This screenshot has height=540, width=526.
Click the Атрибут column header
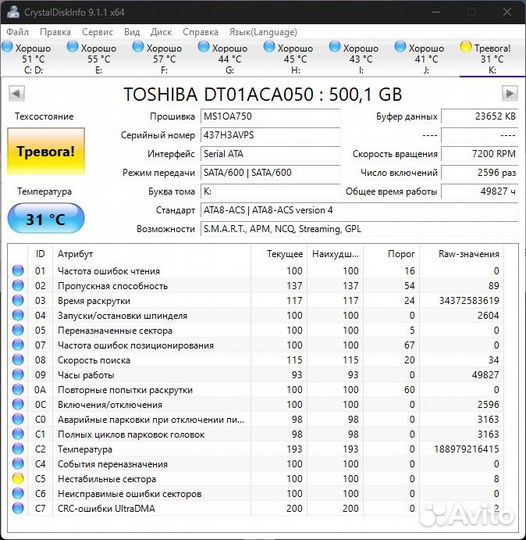pyautogui.click(x=152, y=254)
